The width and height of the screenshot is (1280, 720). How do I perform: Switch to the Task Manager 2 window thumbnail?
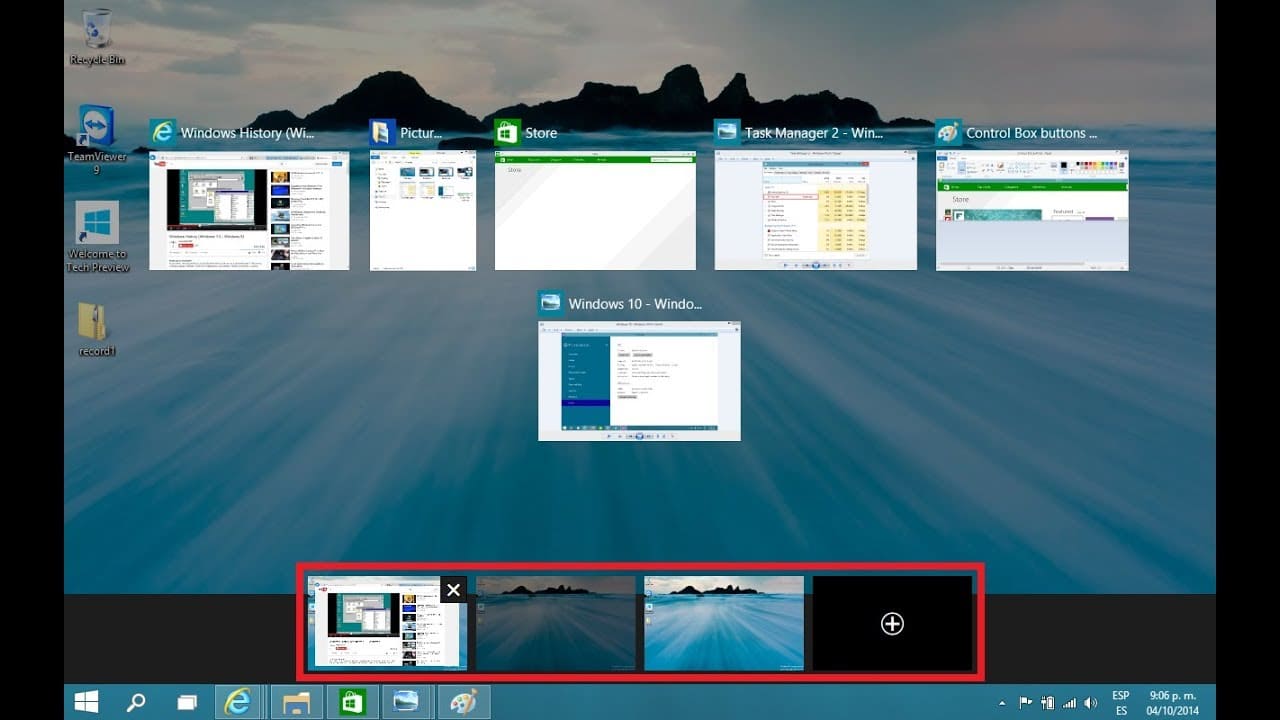coord(815,210)
